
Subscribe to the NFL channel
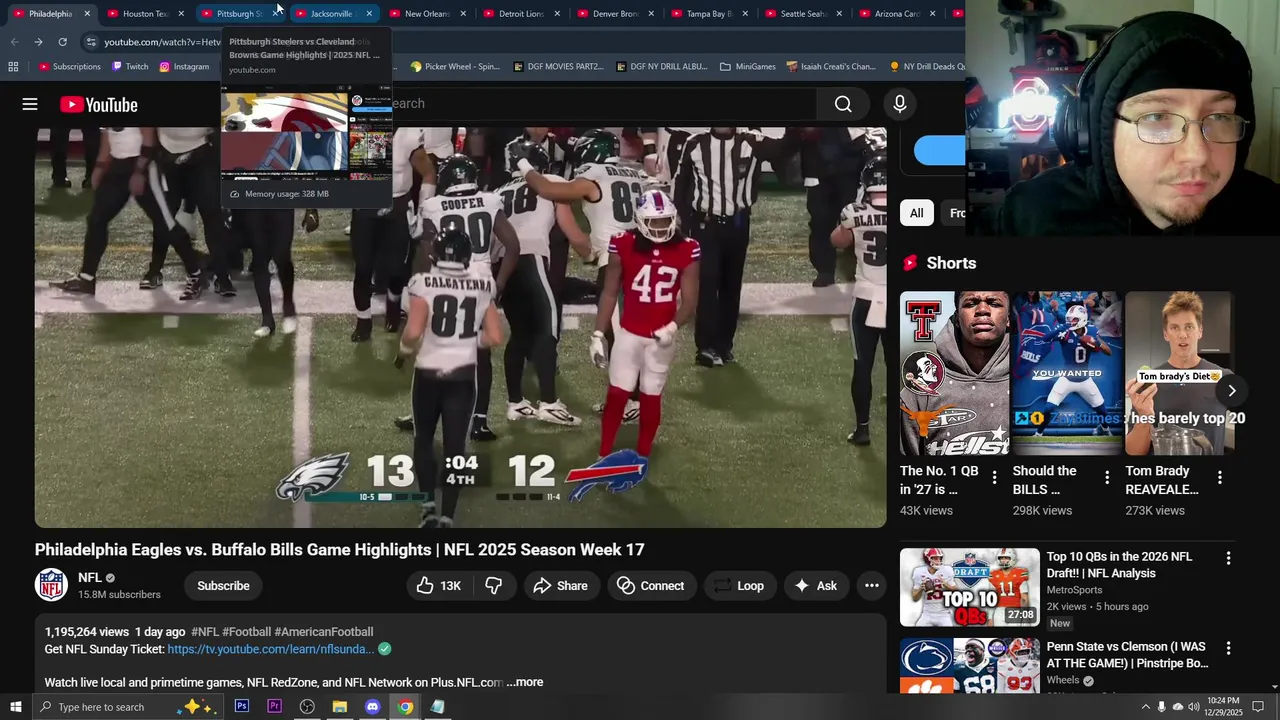click(223, 586)
